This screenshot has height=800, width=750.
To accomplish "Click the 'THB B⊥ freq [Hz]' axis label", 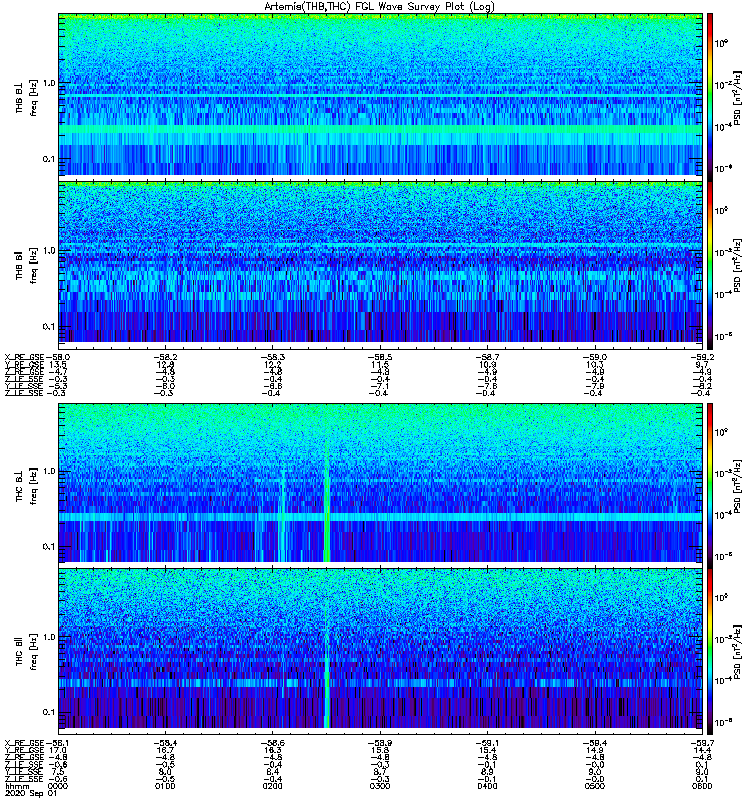I will click(26, 97).
